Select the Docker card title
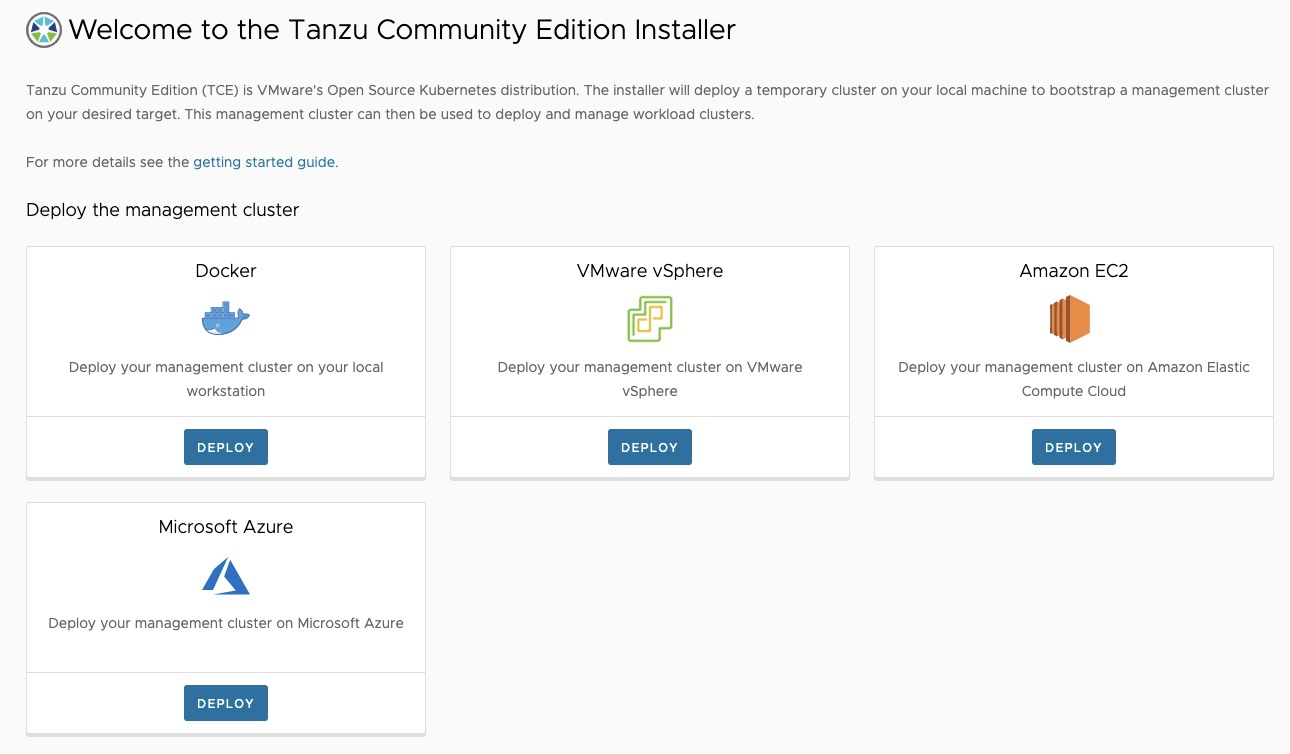Screen dimensions: 1290x754 [225, 271]
